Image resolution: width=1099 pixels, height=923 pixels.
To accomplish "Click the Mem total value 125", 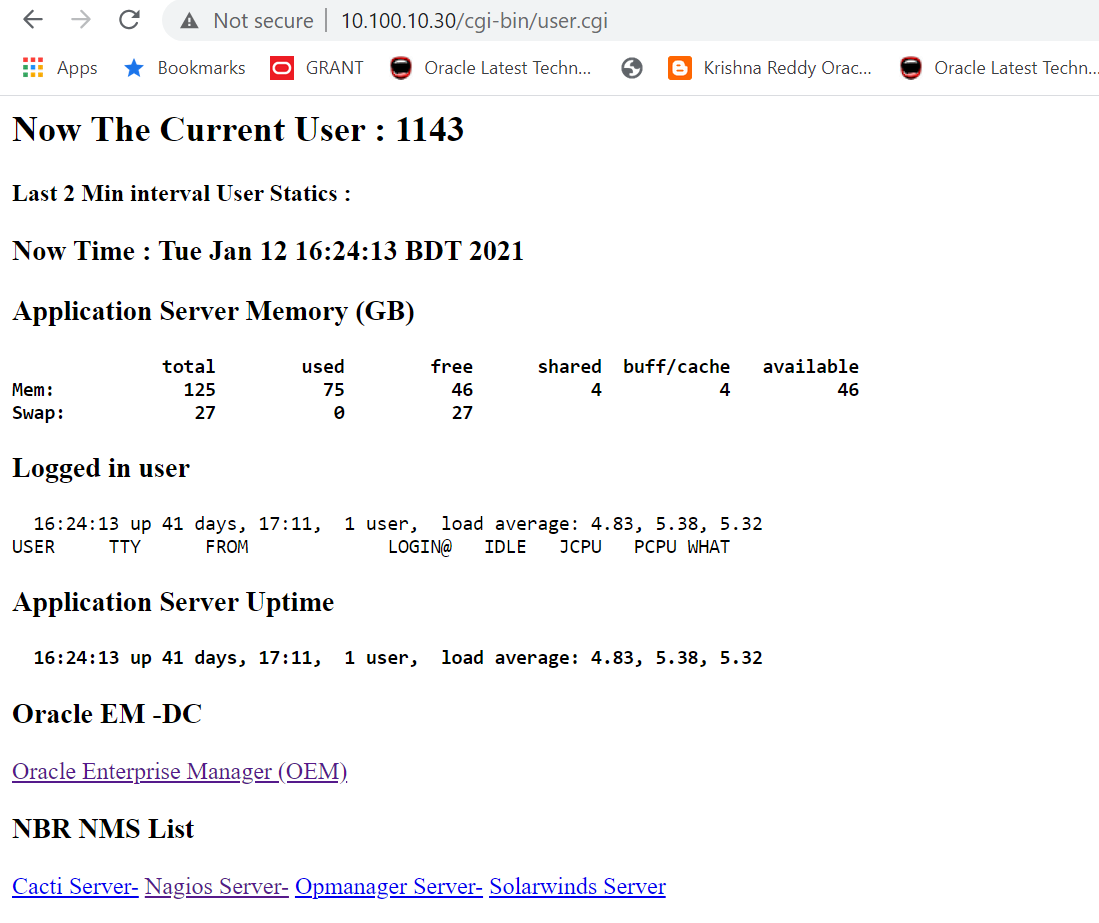I will [200, 390].
